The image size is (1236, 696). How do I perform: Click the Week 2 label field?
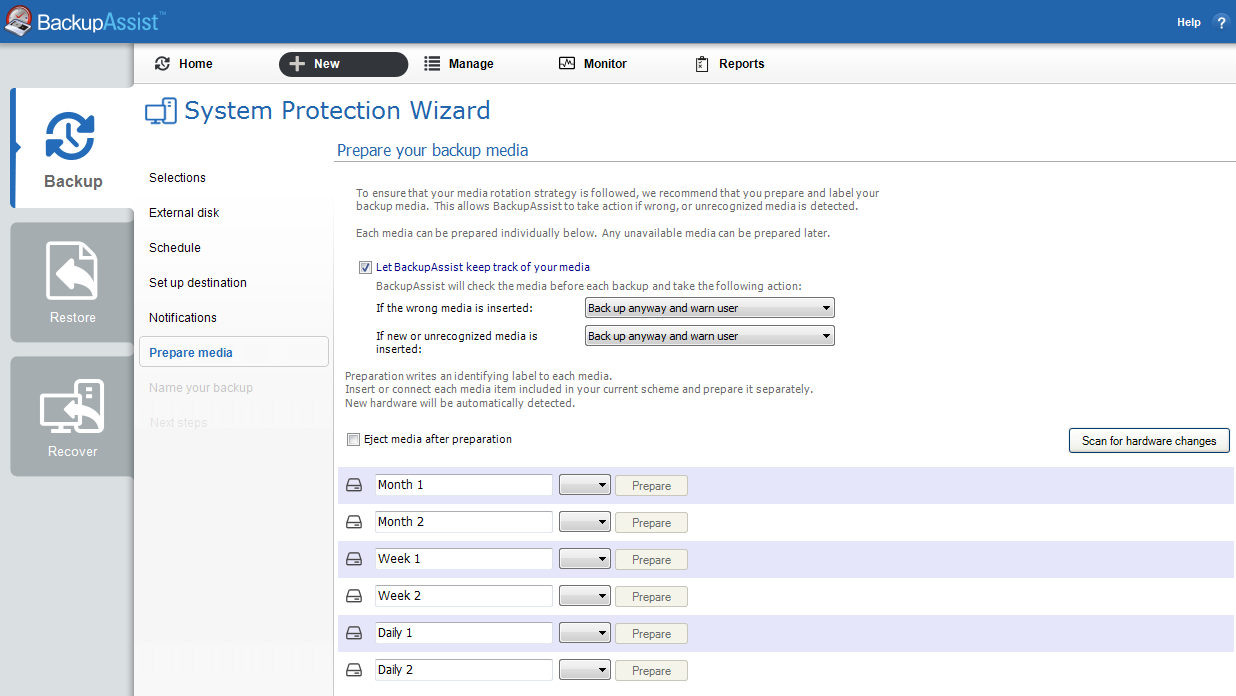pos(464,596)
